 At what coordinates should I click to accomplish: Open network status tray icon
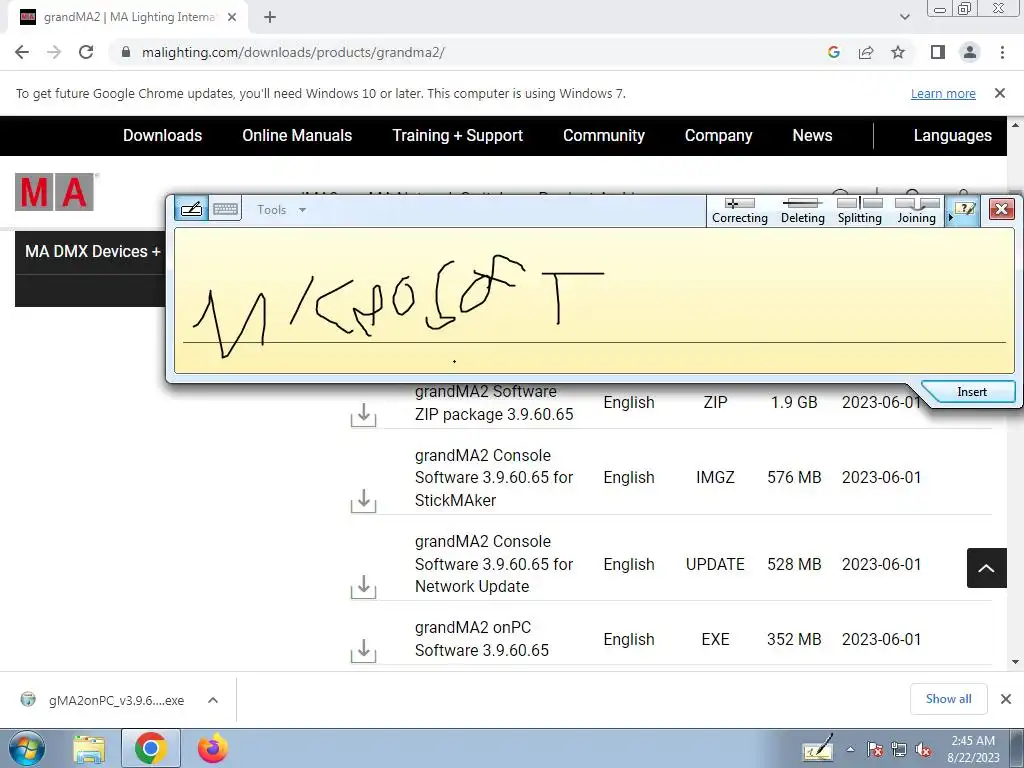point(899,750)
